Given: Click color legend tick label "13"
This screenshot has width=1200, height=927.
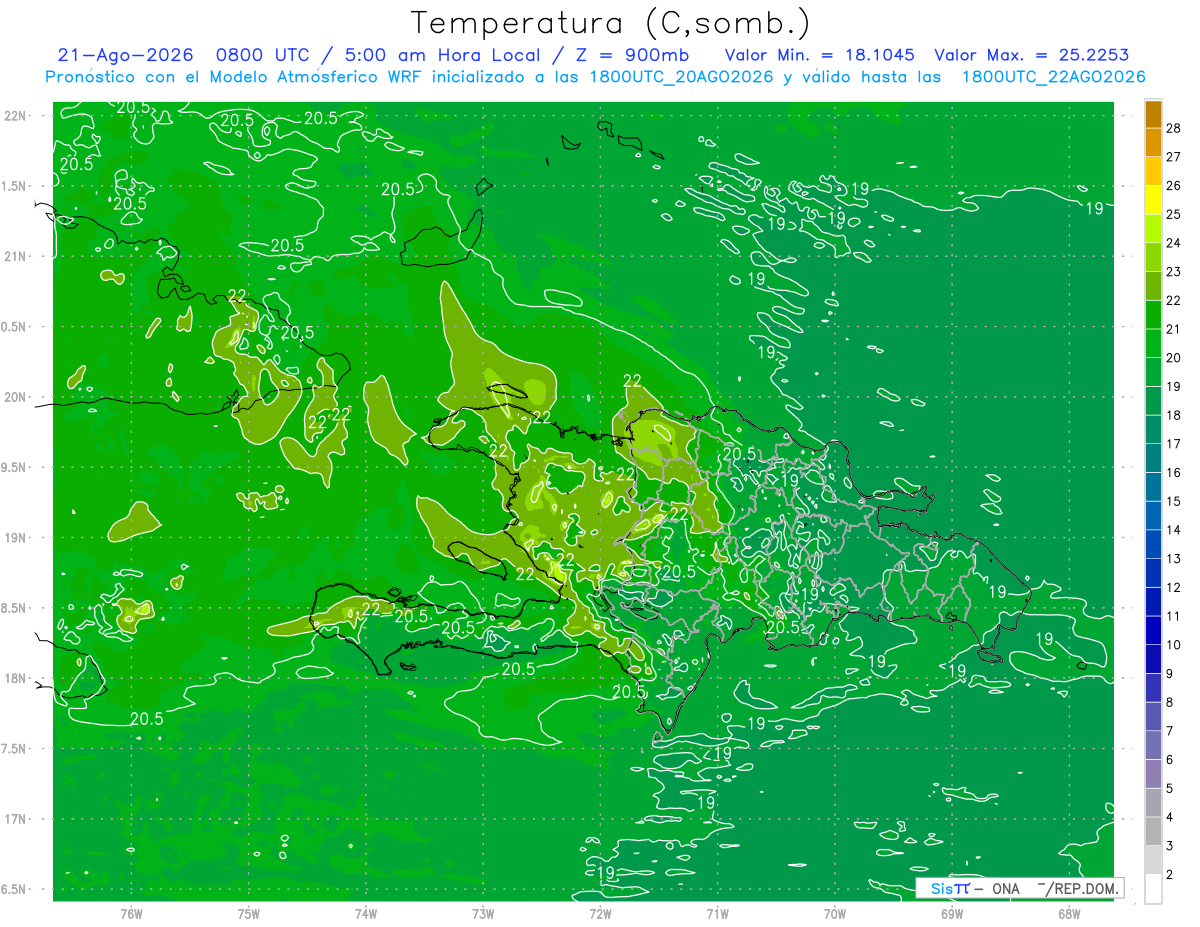Looking at the screenshot, I should point(1174,558).
